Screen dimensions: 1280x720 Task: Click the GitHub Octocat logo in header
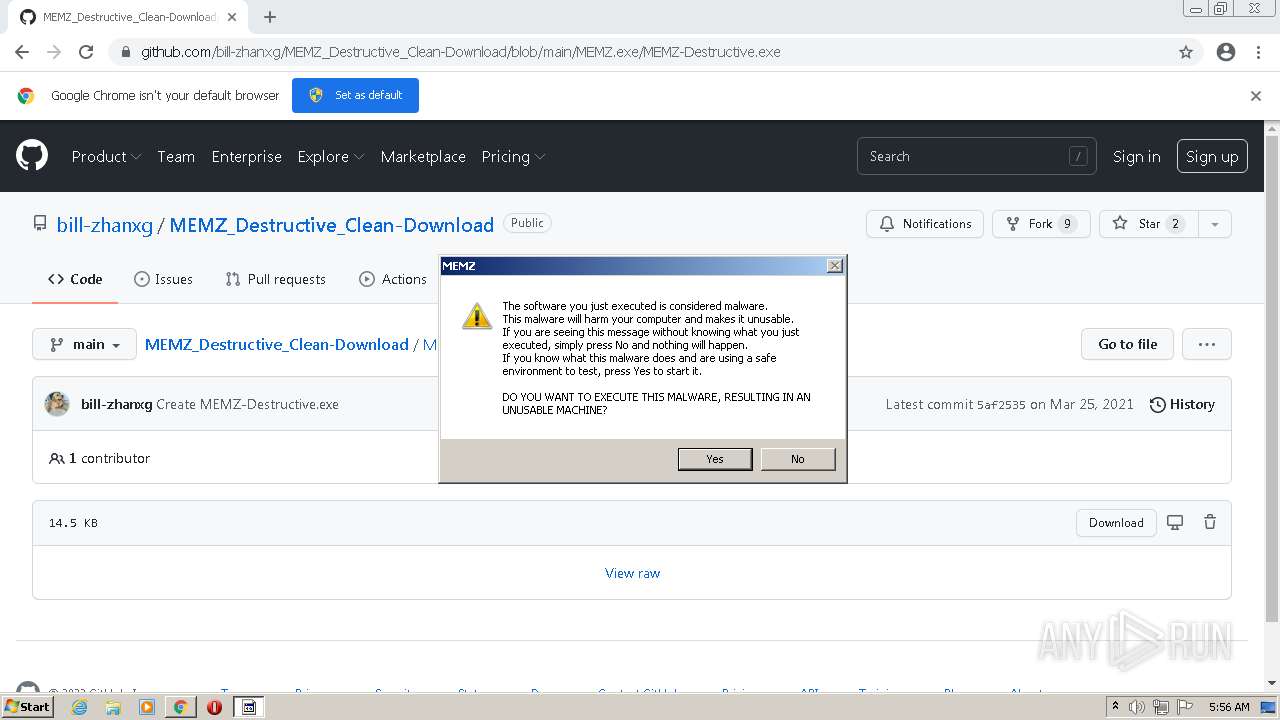tap(32, 156)
